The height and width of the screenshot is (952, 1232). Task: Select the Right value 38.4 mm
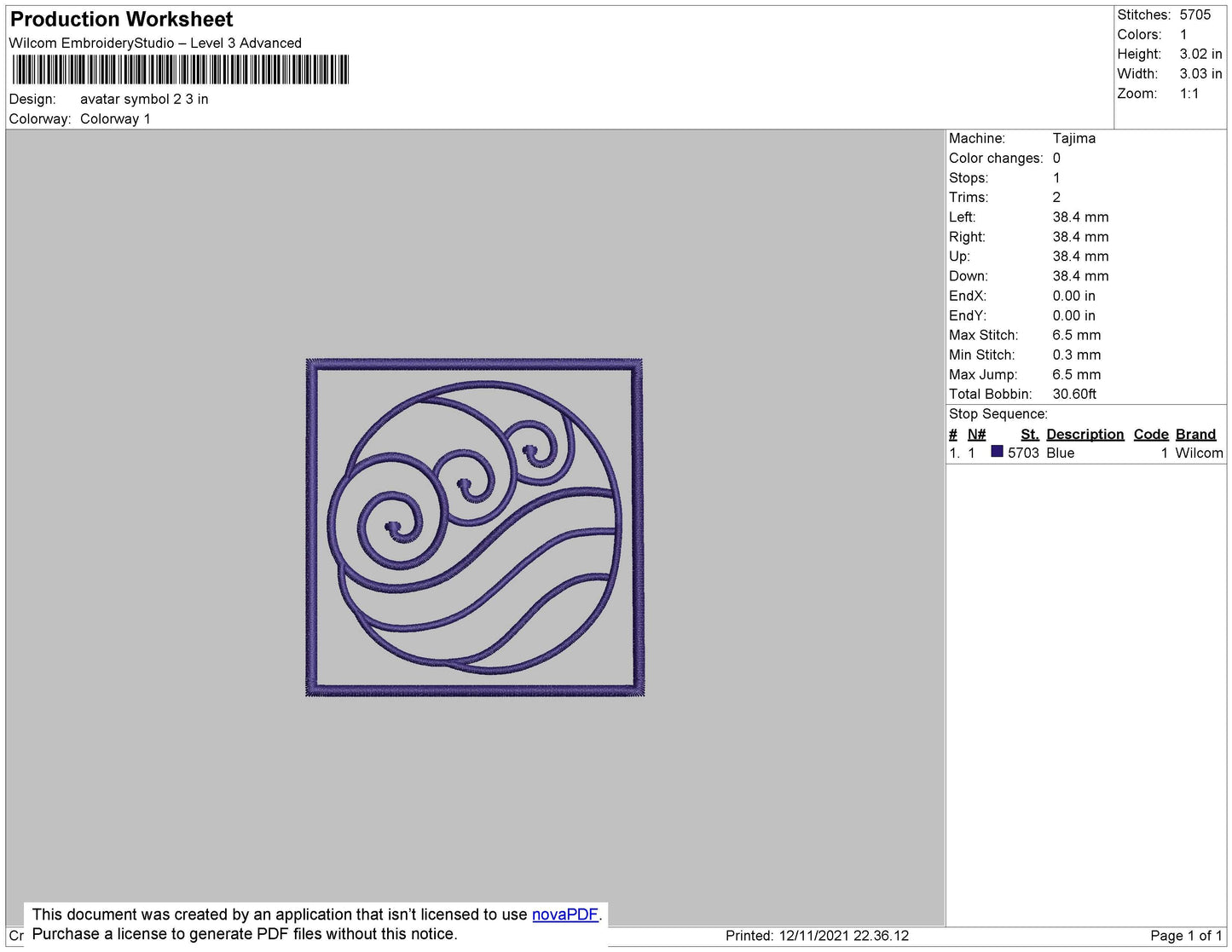pos(1080,237)
